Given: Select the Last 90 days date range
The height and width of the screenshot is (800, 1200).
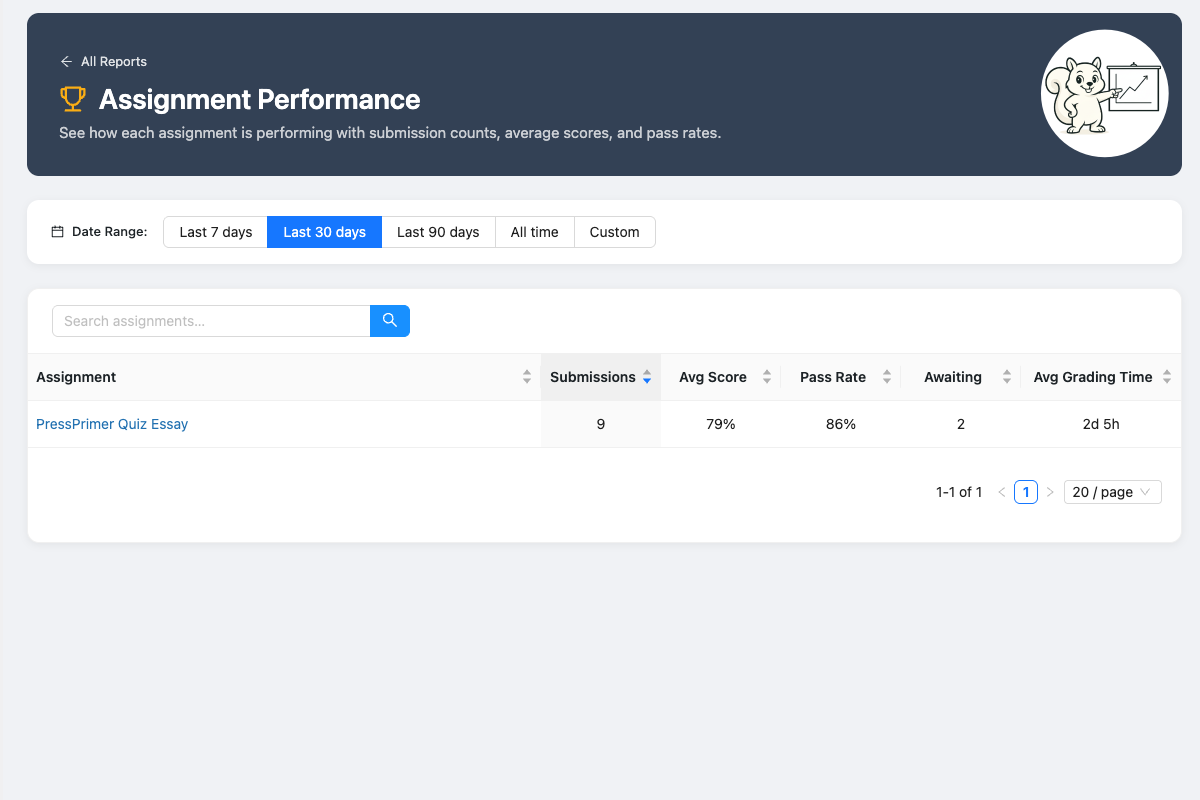Looking at the screenshot, I should click(x=438, y=231).
